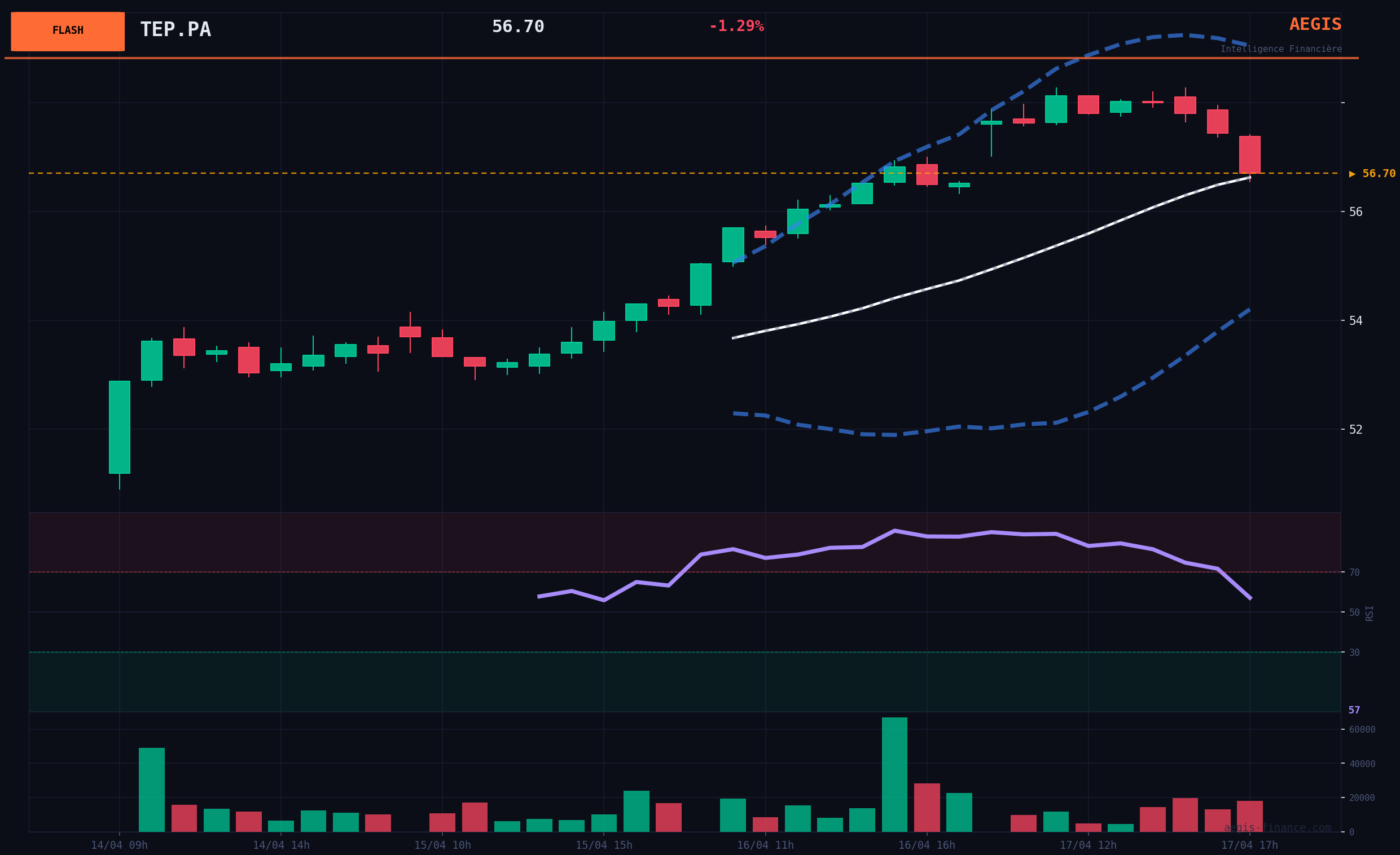Click the RSI 30 oversold level label
This screenshot has width=1400, height=855.
pyautogui.click(x=1354, y=653)
